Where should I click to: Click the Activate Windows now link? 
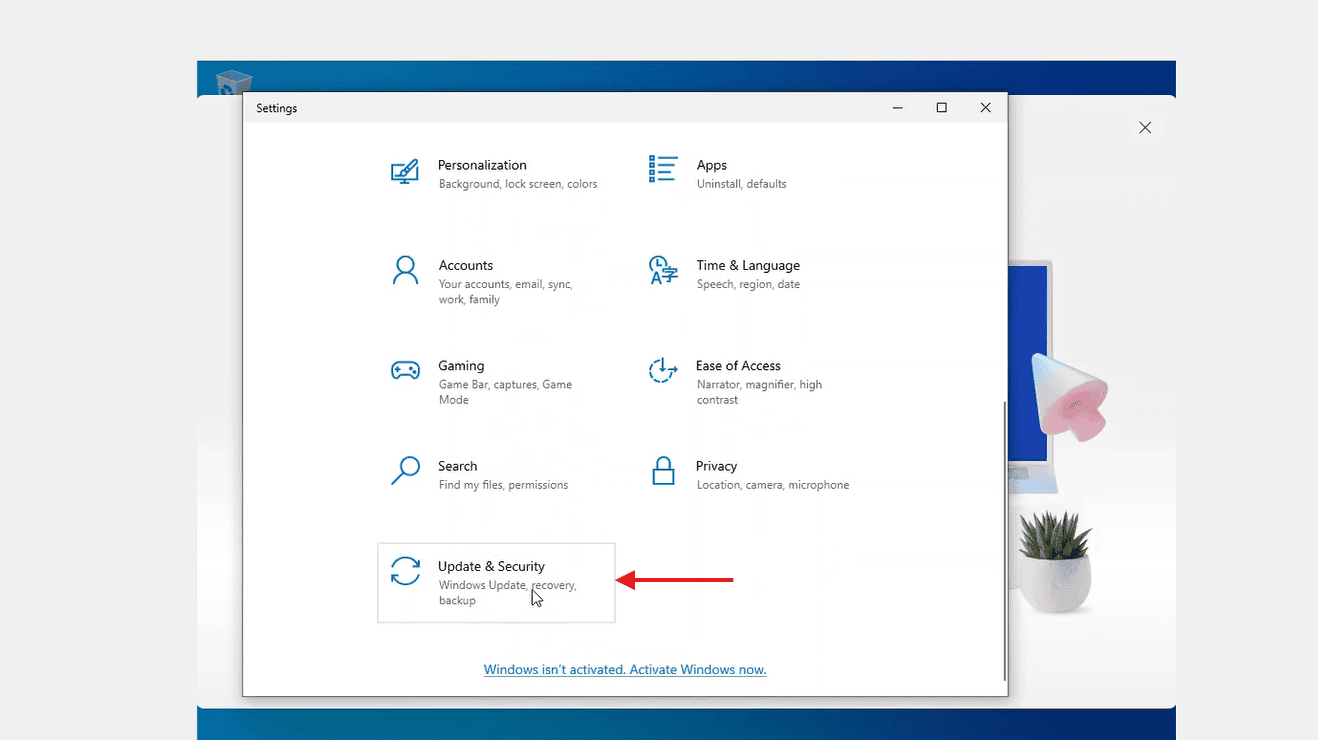tap(625, 670)
